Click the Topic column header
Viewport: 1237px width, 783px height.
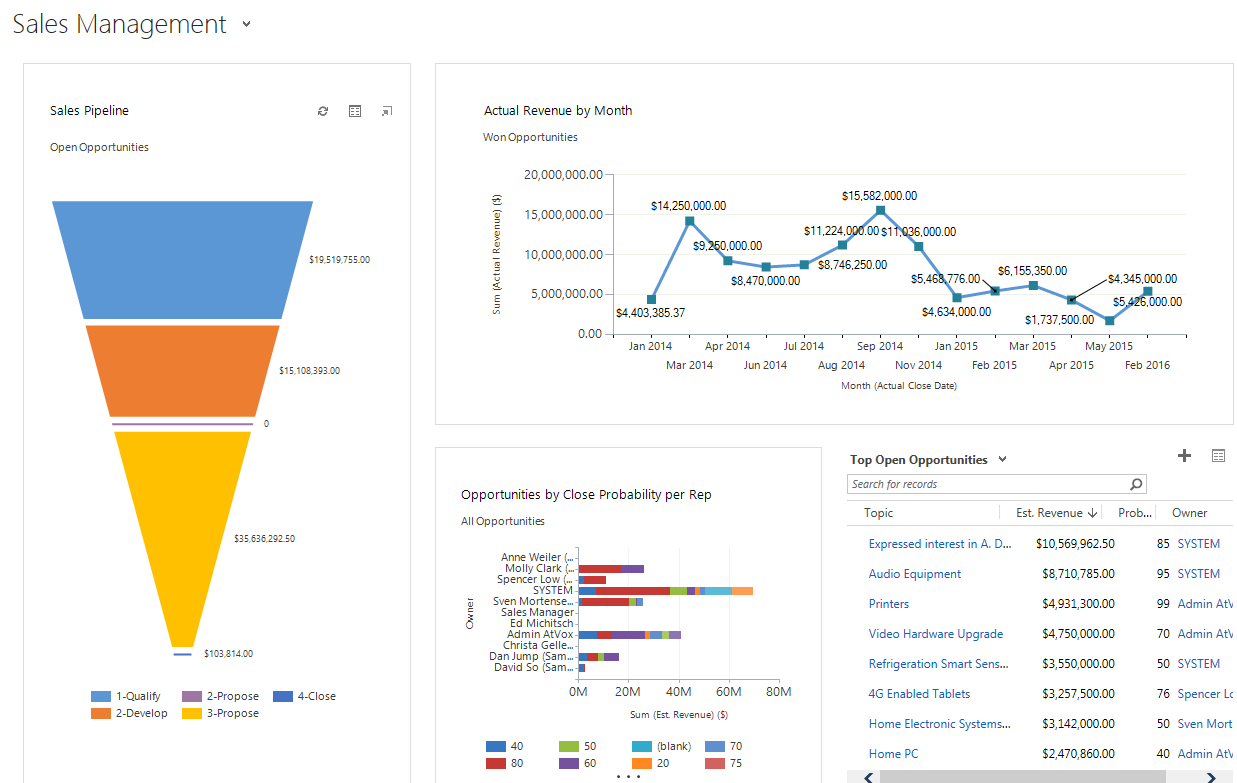click(879, 513)
